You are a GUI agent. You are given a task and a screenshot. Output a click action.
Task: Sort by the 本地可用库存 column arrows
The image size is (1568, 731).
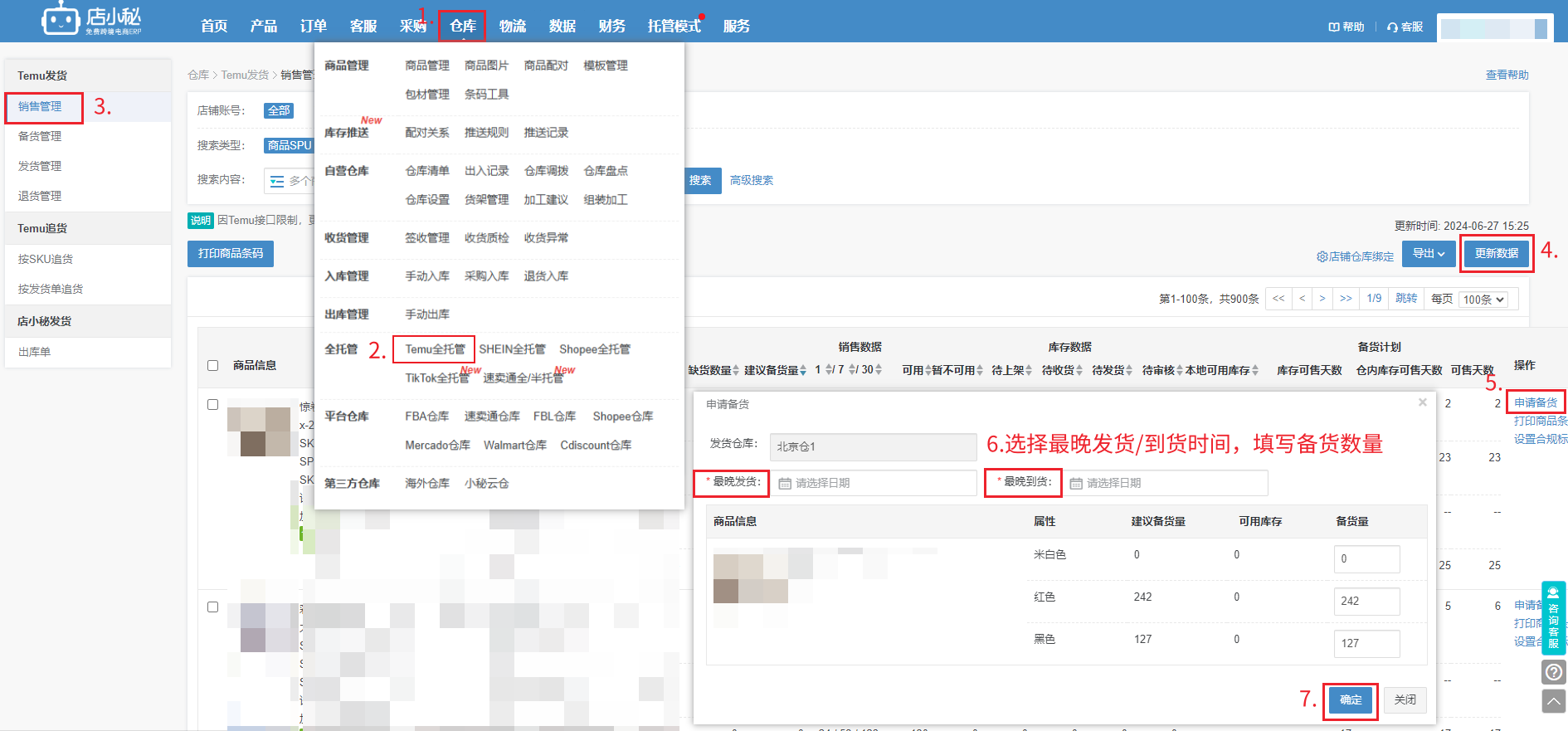point(1255,370)
